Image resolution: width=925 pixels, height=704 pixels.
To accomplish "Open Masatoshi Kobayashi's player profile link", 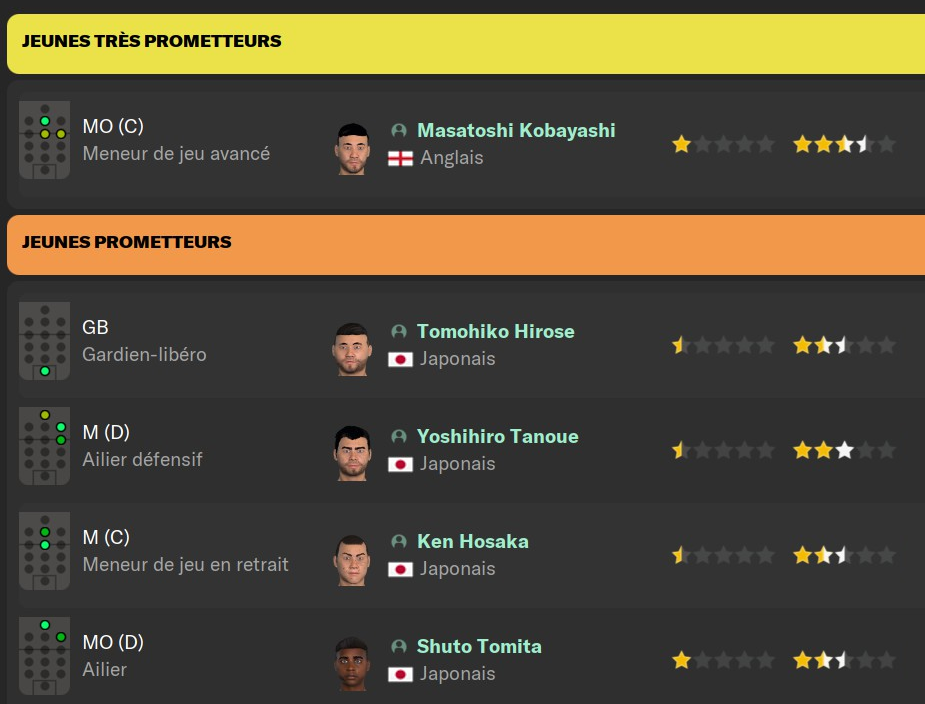I will click(516, 131).
